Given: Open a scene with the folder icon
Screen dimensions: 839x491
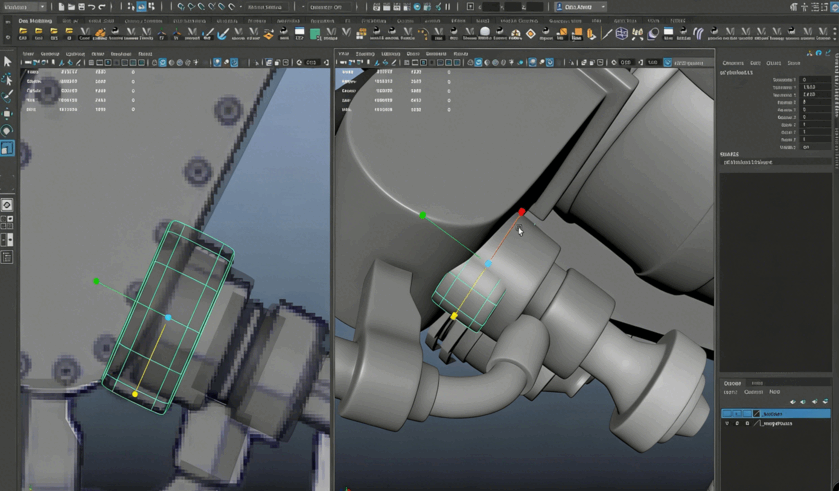Looking at the screenshot, I should (x=71, y=7).
